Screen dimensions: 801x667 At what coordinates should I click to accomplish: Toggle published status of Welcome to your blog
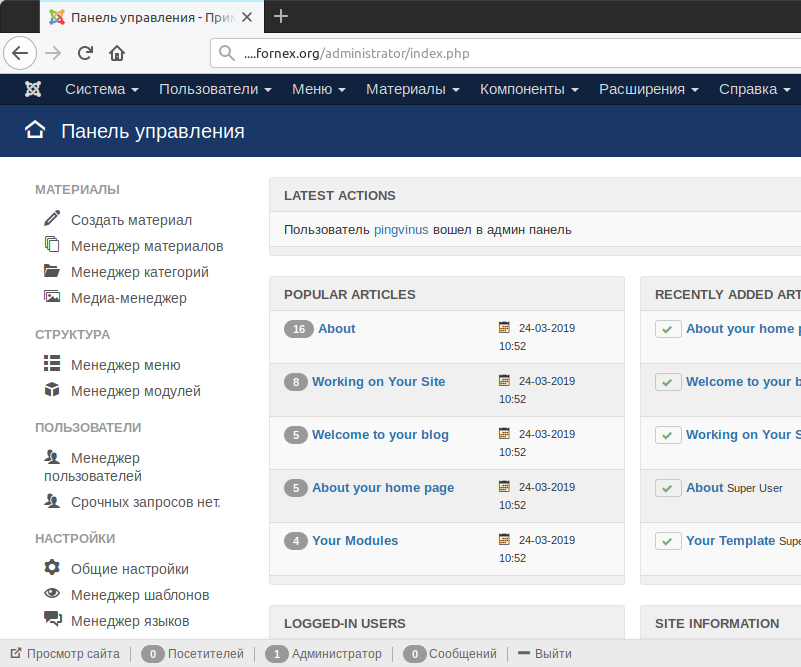(x=668, y=382)
